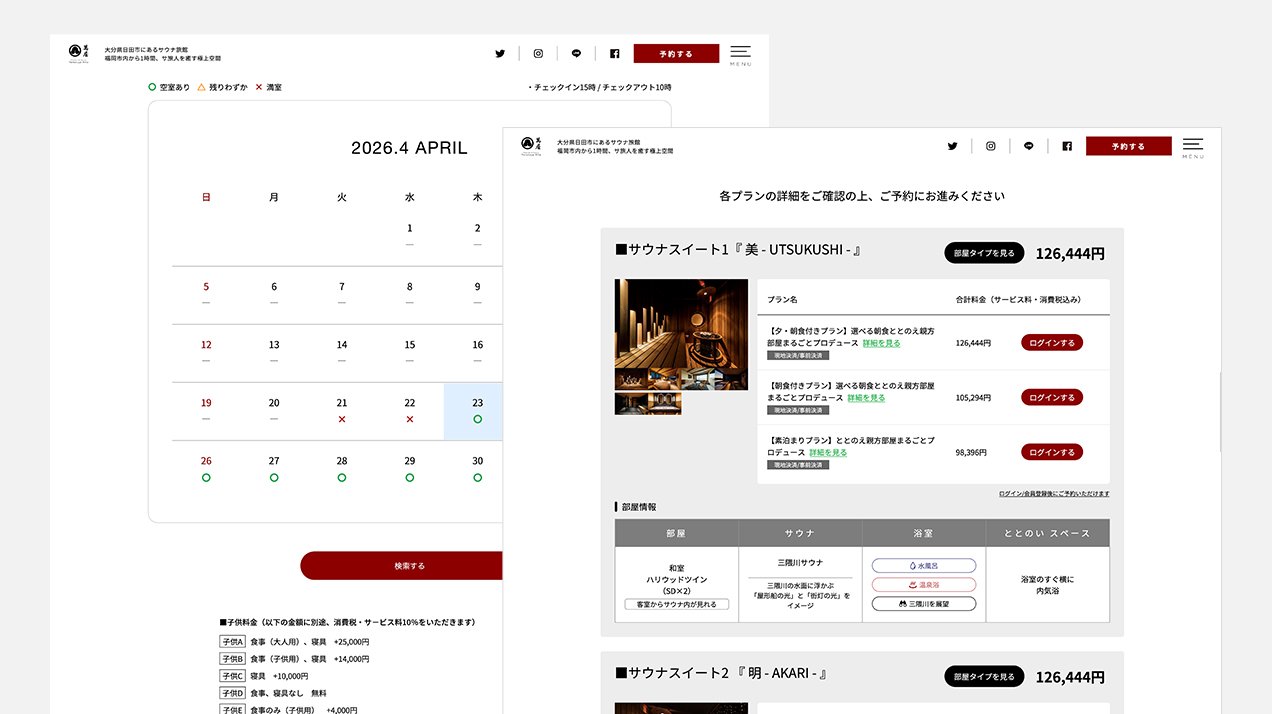Click LINE icon in back calendar page
This screenshot has height=714, width=1272.
[x=576, y=54]
